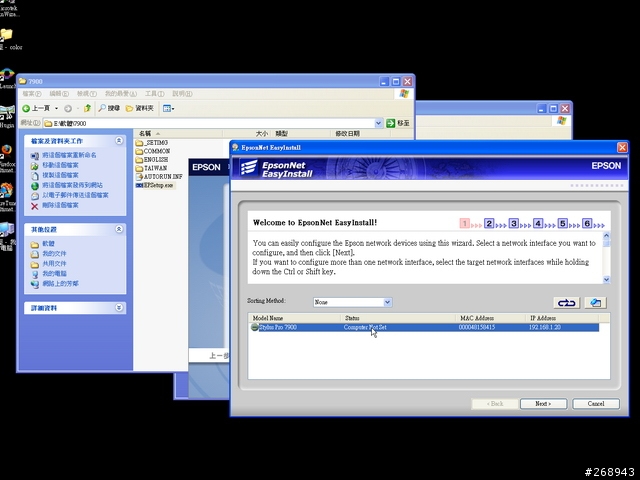Click the Up folder icon in Explorer toolbar
640x480 pixels.
coord(87,108)
